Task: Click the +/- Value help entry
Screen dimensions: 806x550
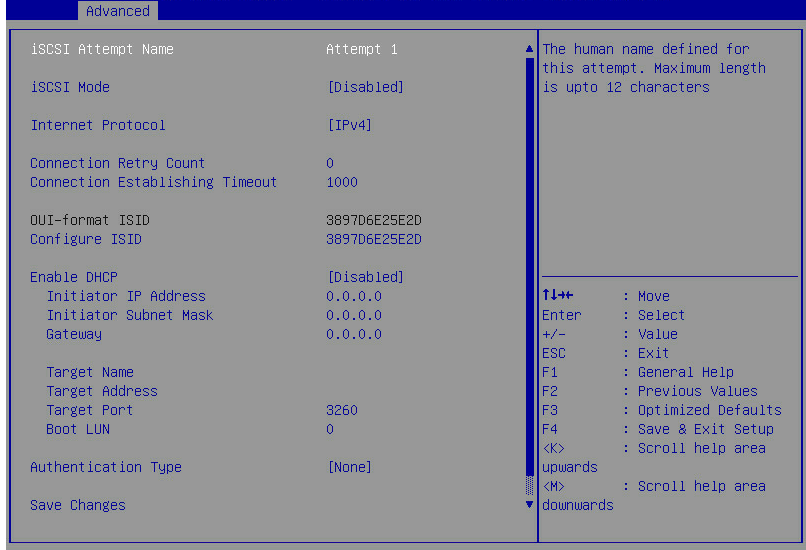Action: 610,335
